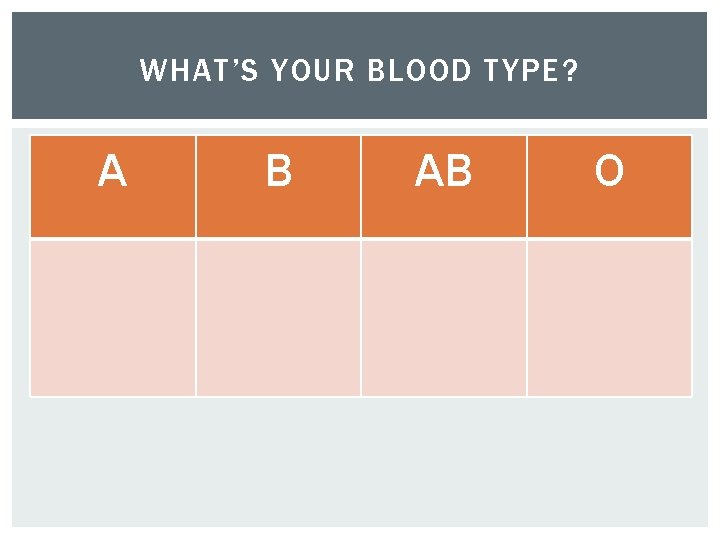Click divider line between AB and O headers
Viewport: 720px width, 540px height.
pyautogui.click(x=527, y=186)
